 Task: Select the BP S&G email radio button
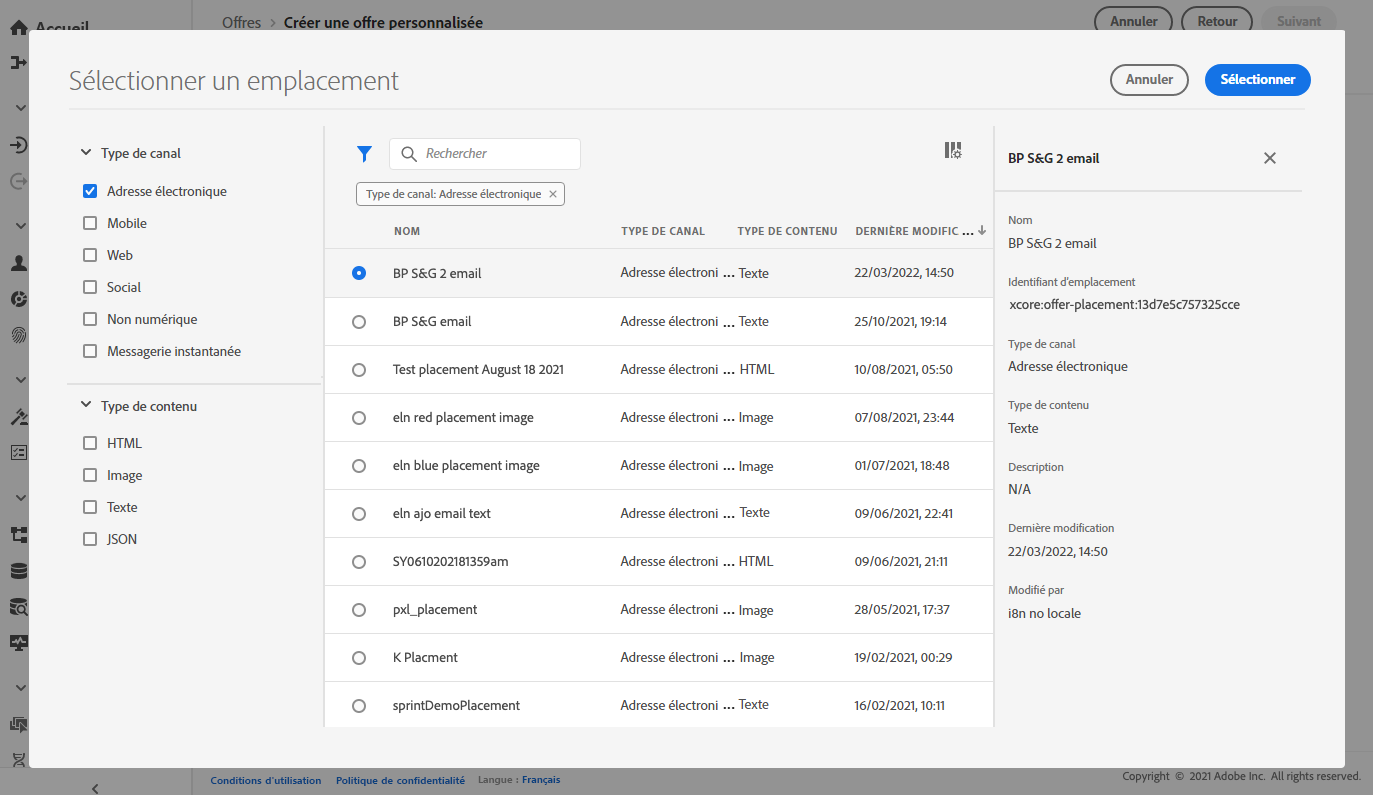359,322
